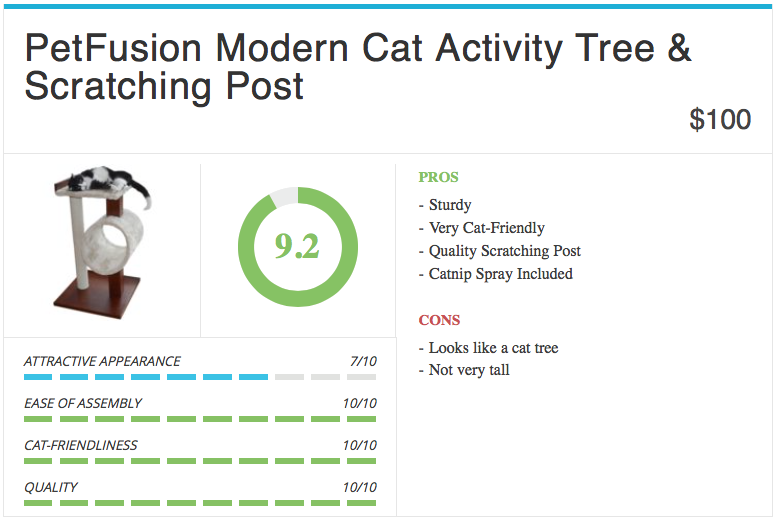Click the Attractive Appearance 7/10 score
777x522 pixels.
(x=362, y=361)
